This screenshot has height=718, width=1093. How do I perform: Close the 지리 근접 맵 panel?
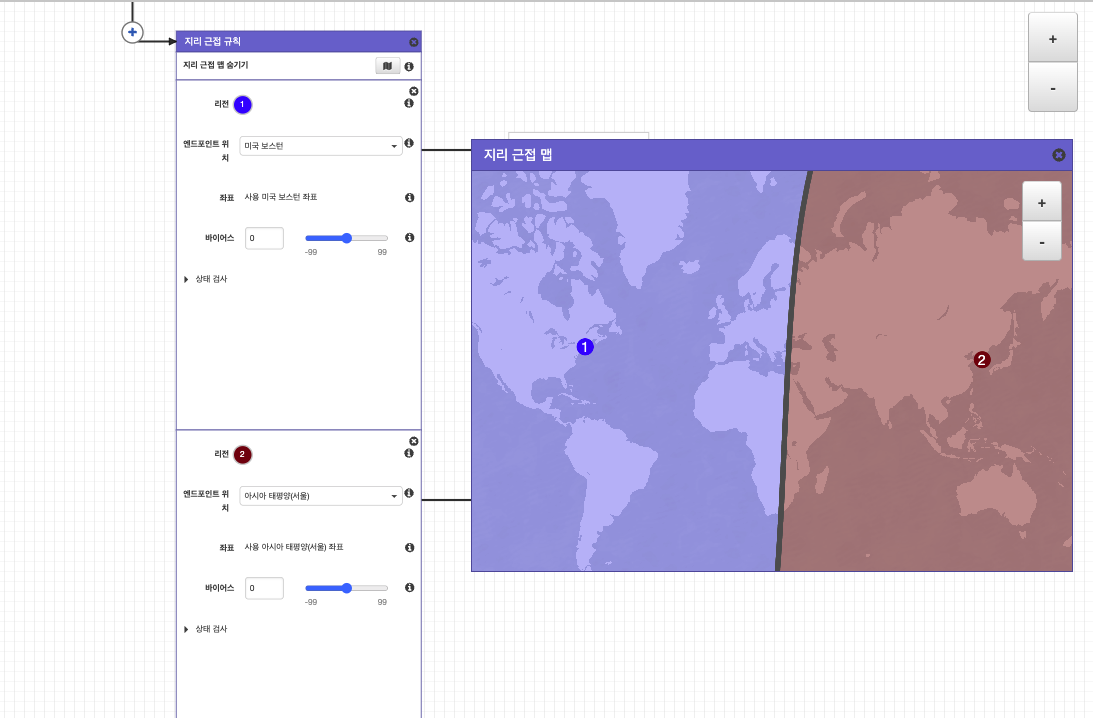tap(1059, 155)
